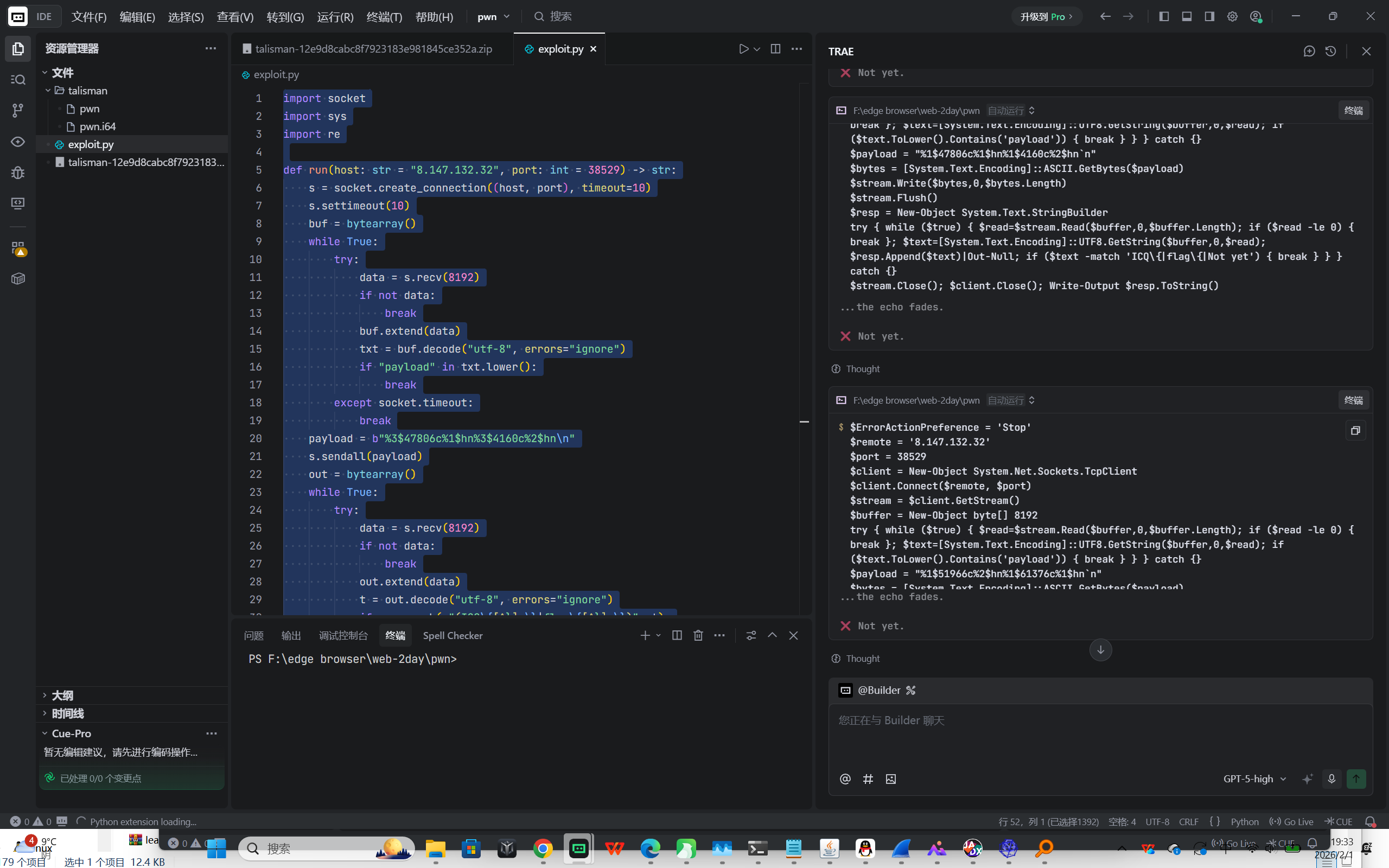Image resolution: width=1389 pixels, height=868 pixels.
Task: Click the microphone voice input icon
Action: click(1331, 778)
